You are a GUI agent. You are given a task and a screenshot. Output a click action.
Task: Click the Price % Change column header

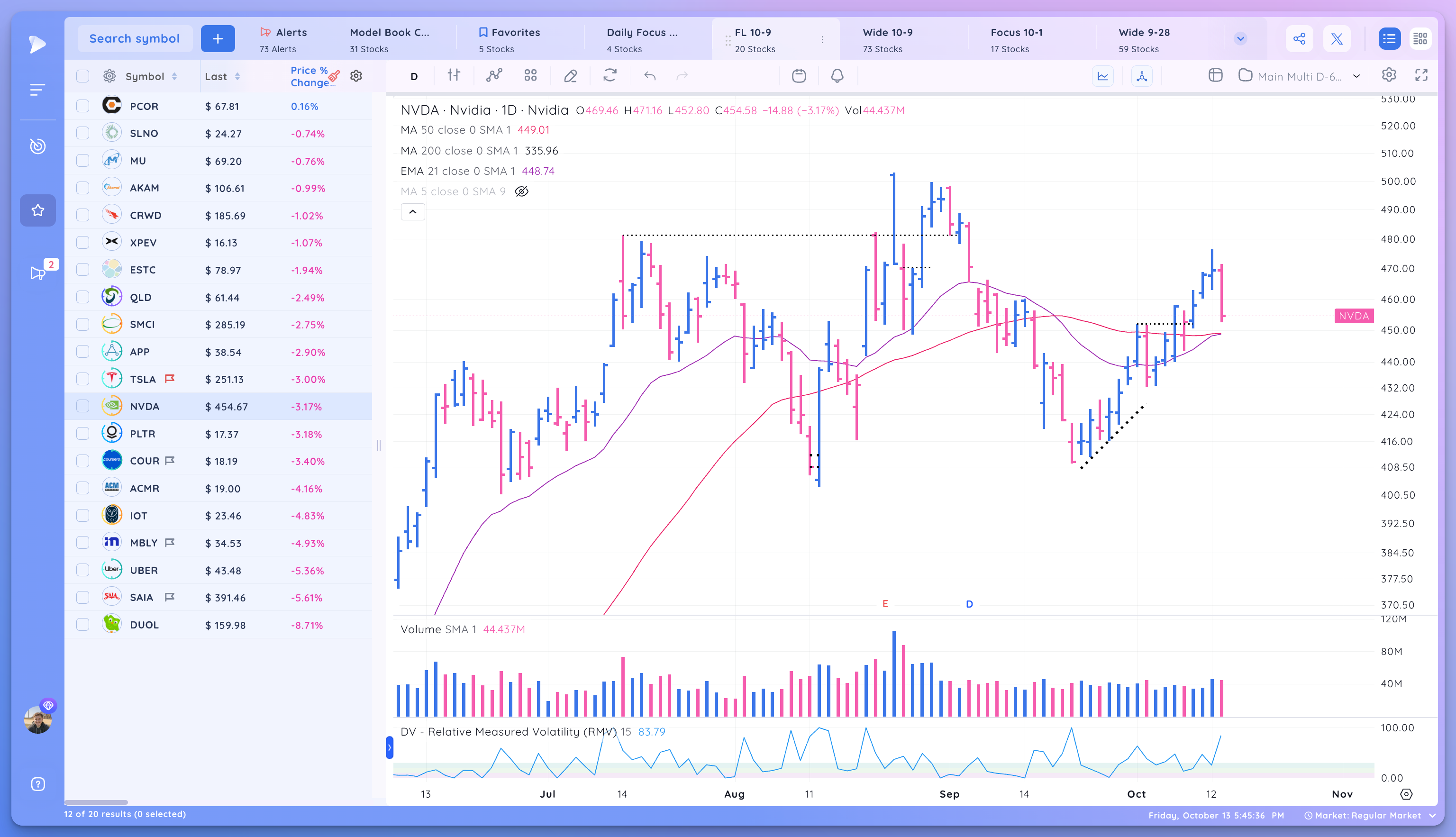pos(310,76)
